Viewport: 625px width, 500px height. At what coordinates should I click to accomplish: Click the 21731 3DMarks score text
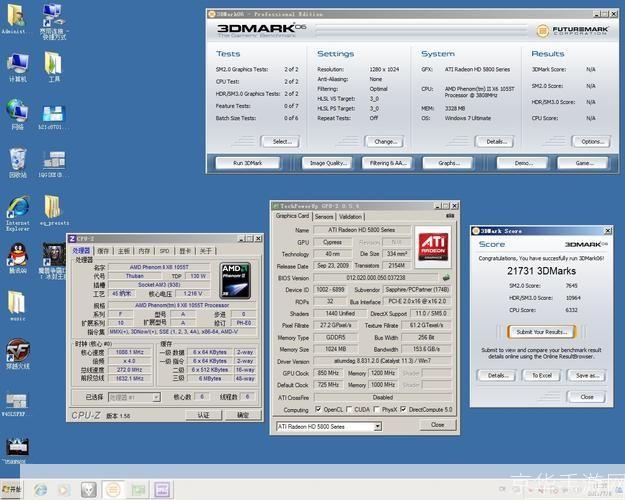pyautogui.click(x=541, y=271)
